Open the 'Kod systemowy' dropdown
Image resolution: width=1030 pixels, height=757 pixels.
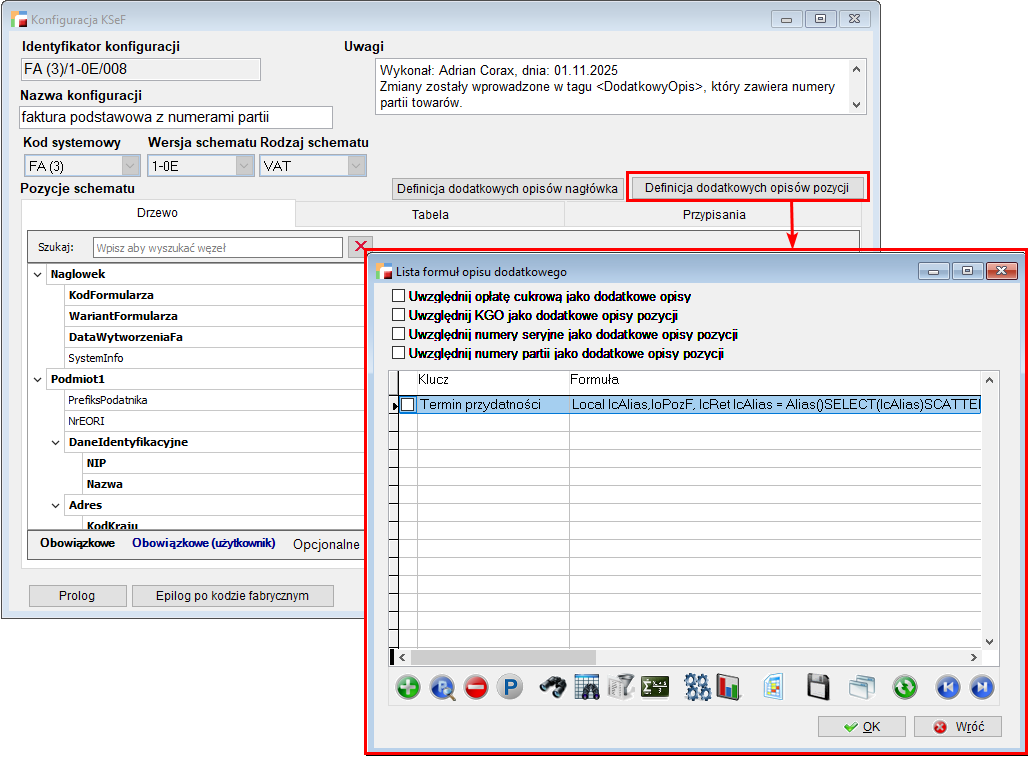click(130, 166)
